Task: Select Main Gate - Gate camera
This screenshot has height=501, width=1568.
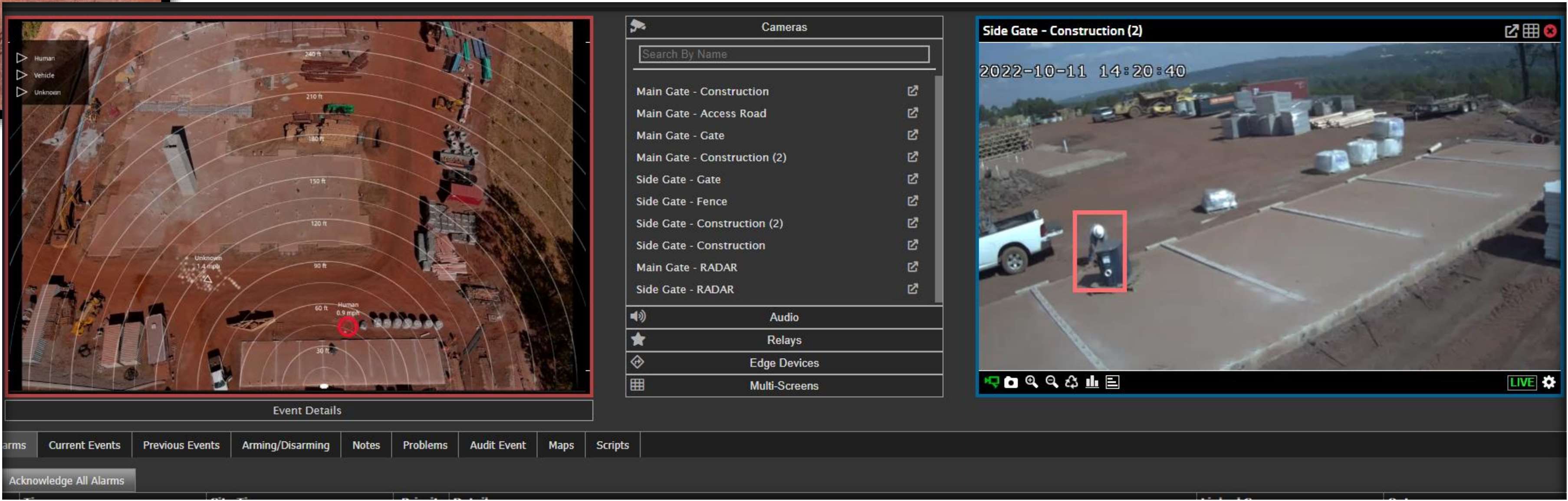Action: coord(680,135)
